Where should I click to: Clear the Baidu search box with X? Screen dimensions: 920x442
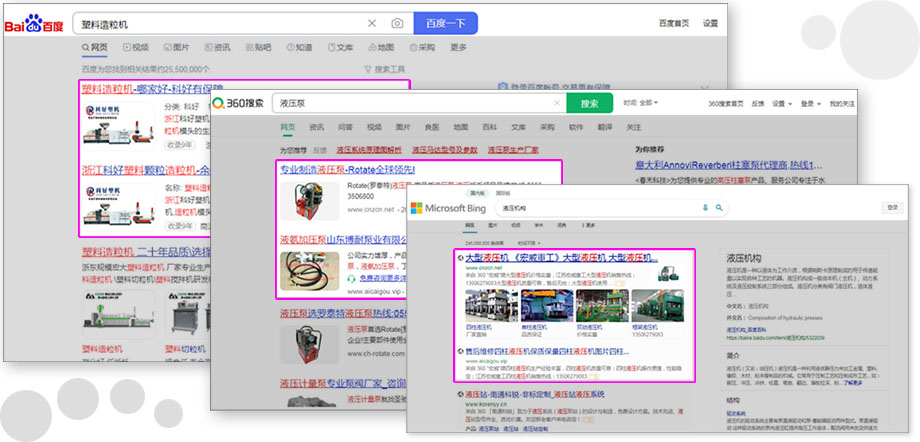click(x=372, y=22)
